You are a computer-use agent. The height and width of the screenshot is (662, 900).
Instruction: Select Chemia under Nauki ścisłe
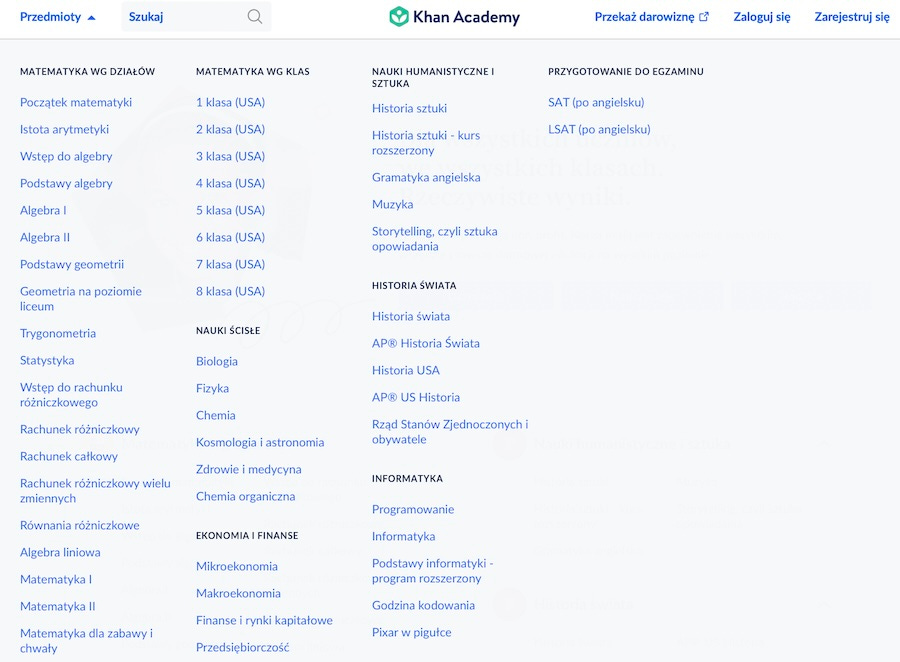(215, 415)
